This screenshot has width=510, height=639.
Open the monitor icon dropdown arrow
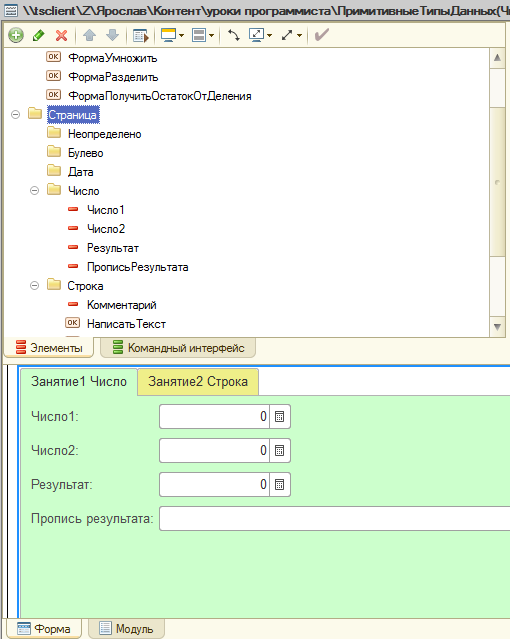tap(181, 35)
